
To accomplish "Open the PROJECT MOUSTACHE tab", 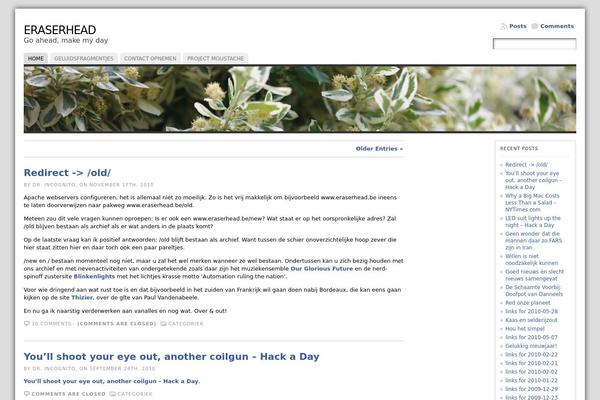I will (215, 58).
